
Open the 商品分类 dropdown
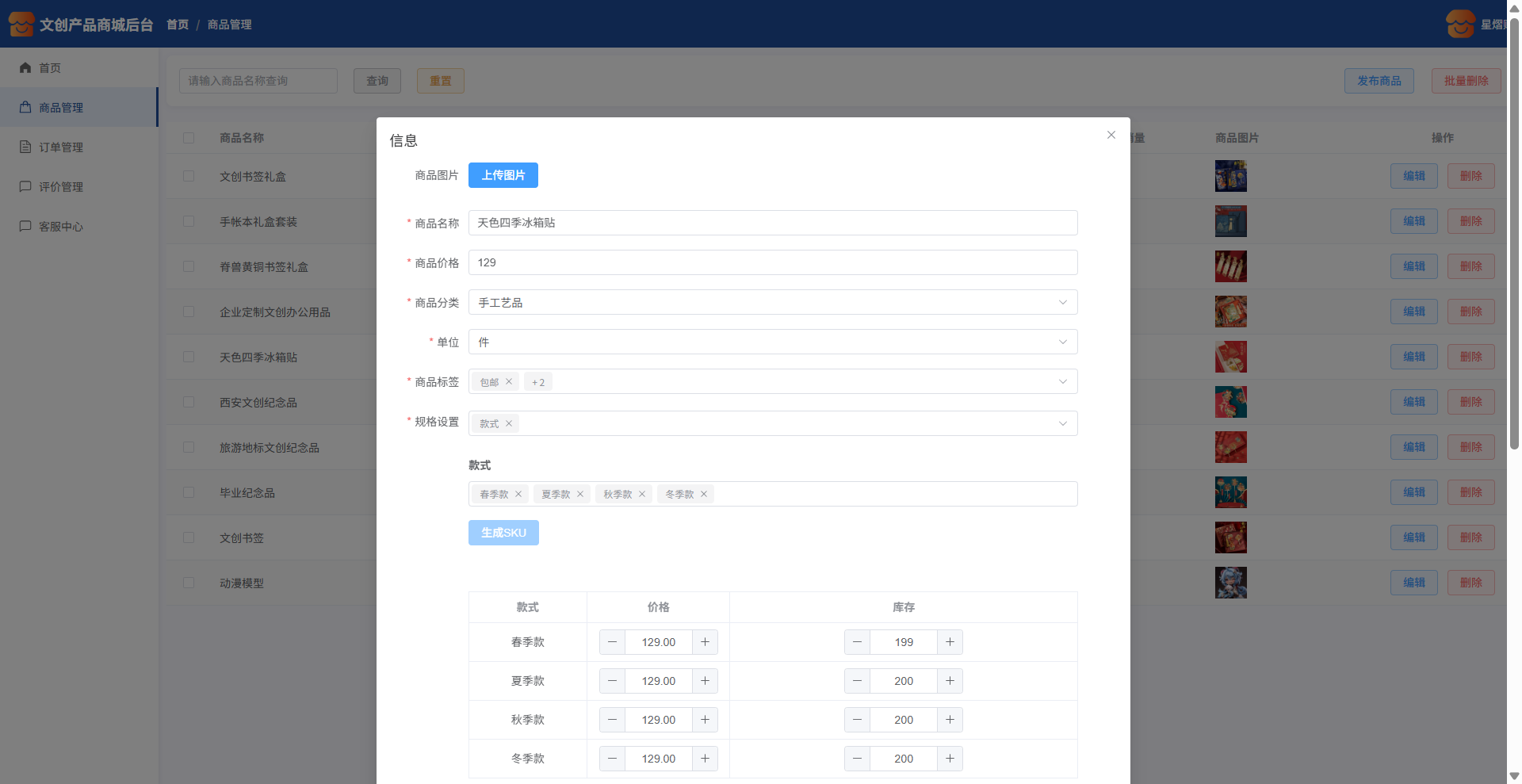tap(772, 302)
